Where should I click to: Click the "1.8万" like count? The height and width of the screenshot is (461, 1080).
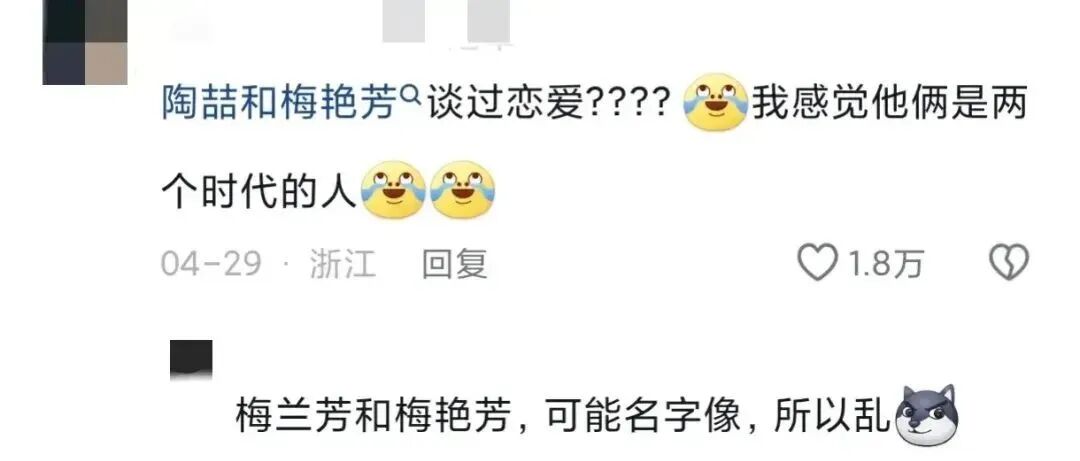click(x=884, y=264)
